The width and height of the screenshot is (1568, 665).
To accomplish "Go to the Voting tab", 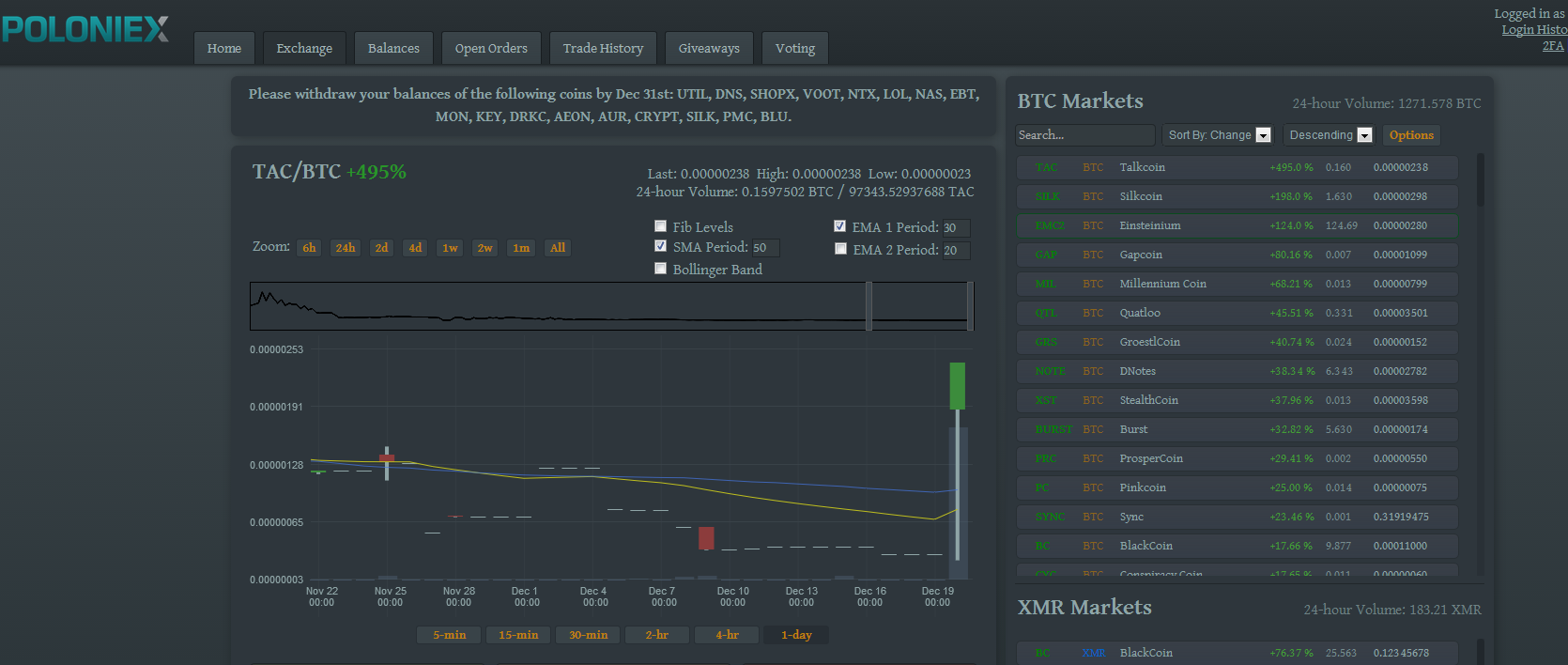I will point(795,48).
